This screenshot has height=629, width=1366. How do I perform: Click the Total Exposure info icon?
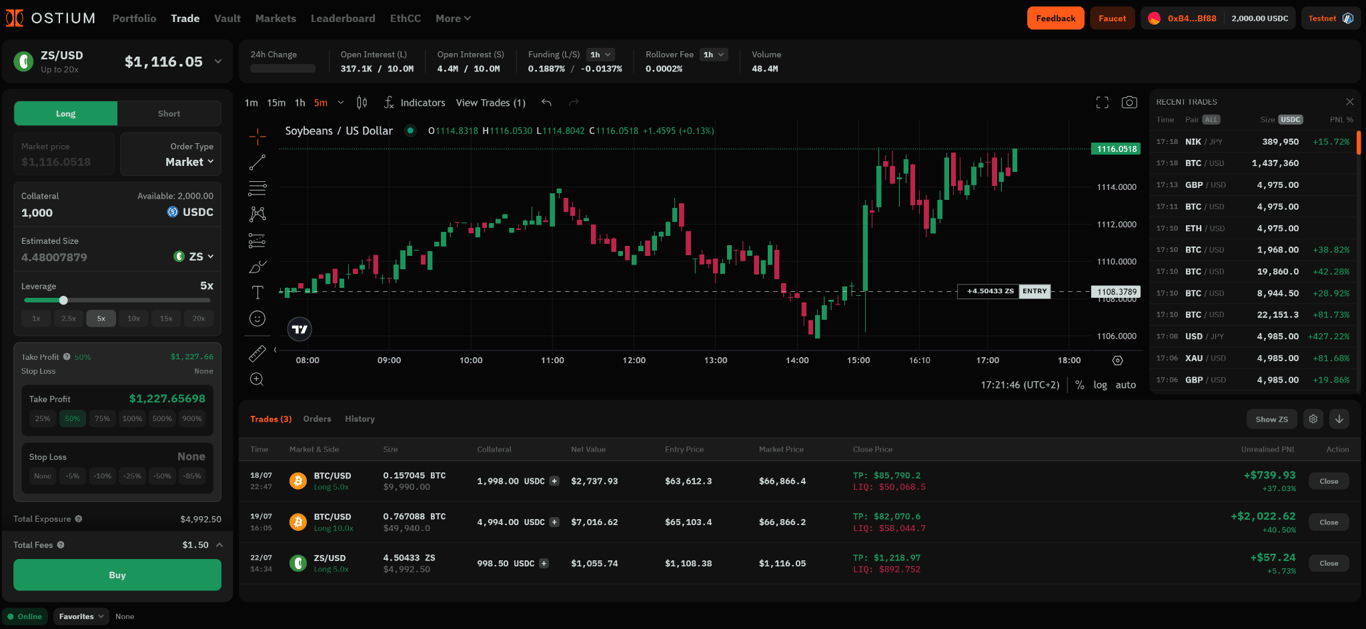point(79,519)
